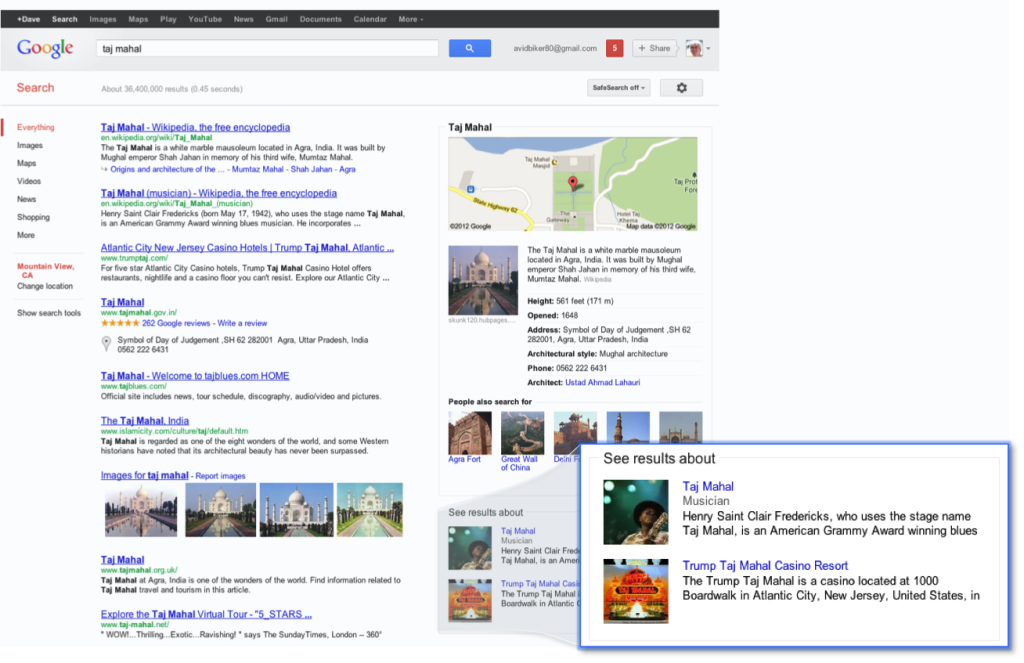This screenshot has height=663, width=1024.
Task: Open Calendar in the top bar
Action: (370, 19)
